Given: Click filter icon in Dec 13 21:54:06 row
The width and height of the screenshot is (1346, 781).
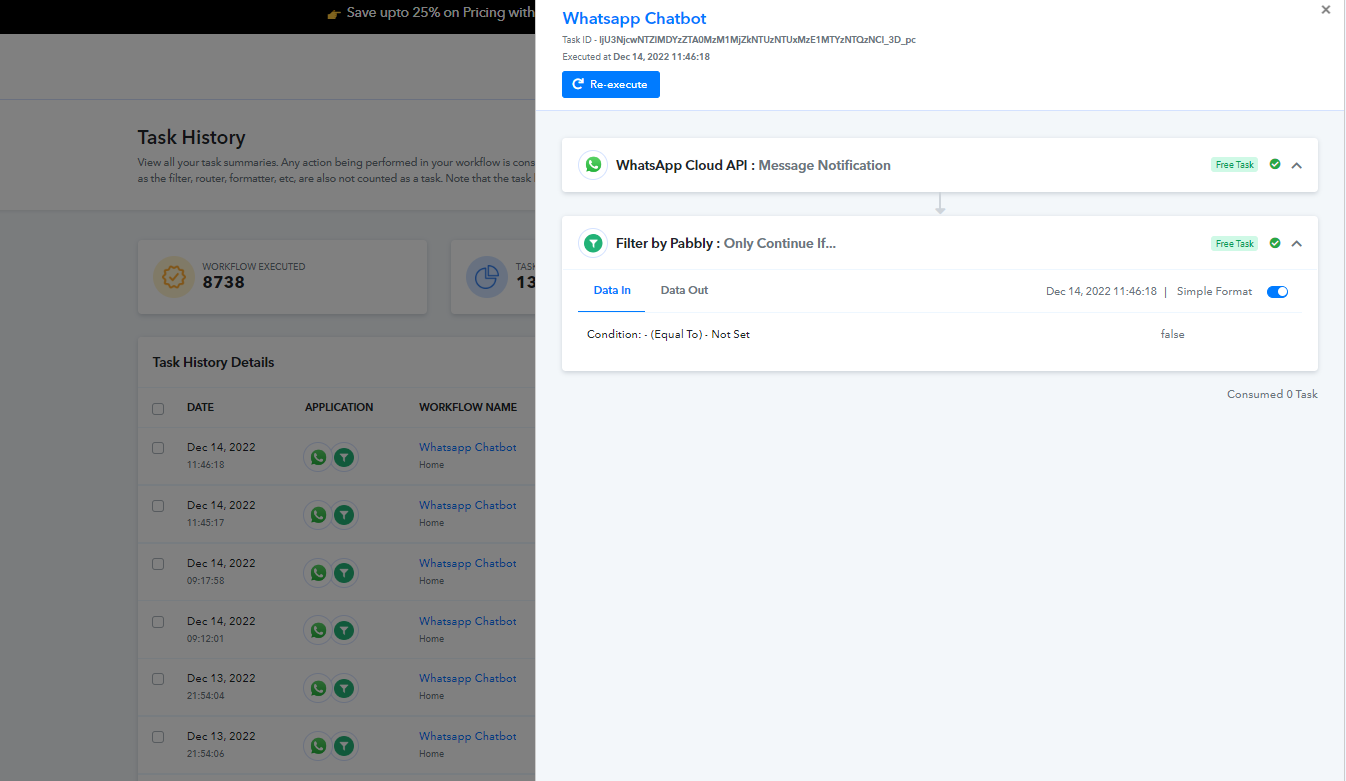Looking at the screenshot, I should click(x=344, y=746).
